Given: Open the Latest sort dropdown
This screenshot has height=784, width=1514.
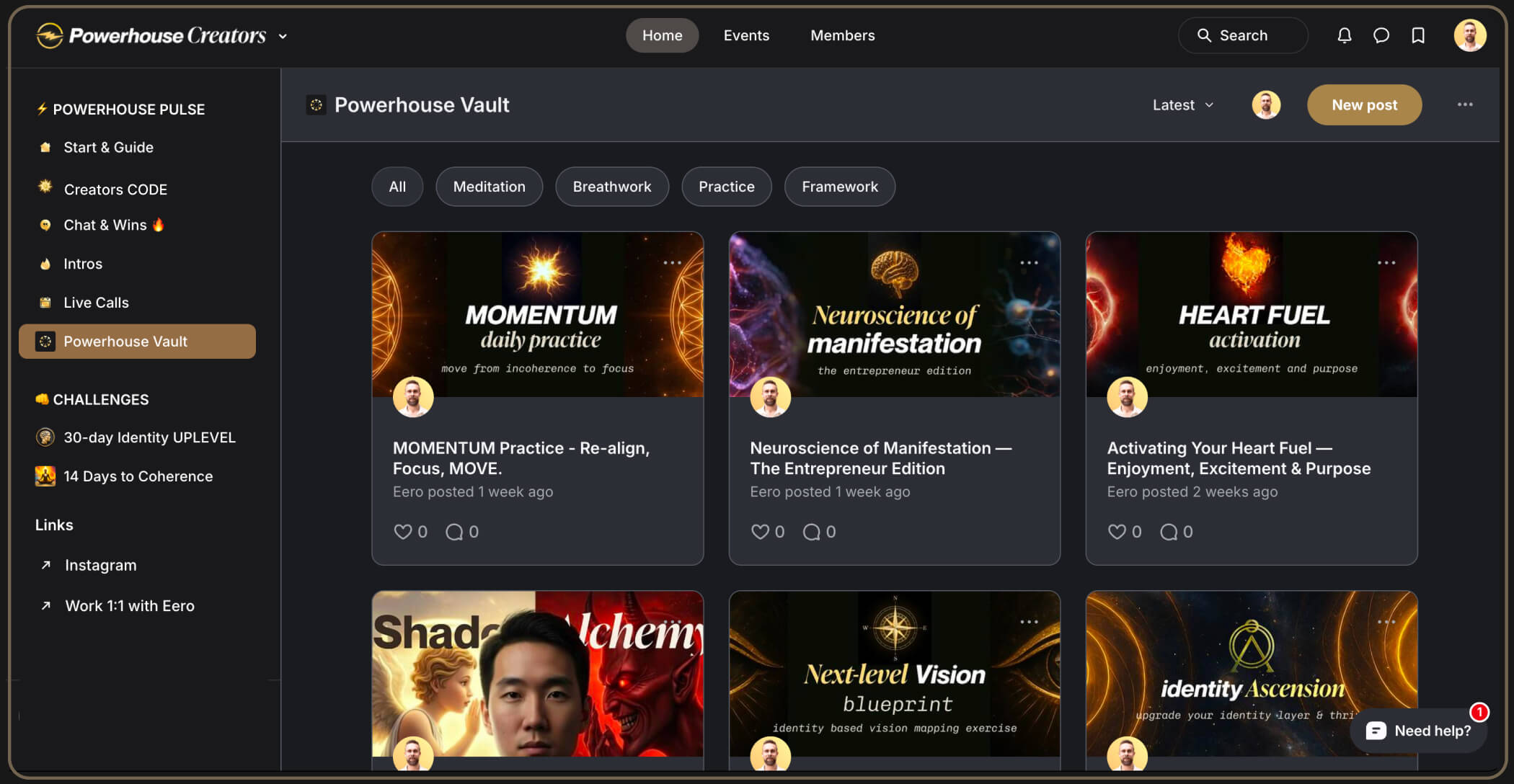Looking at the screenshot, I should (1182, 105).
